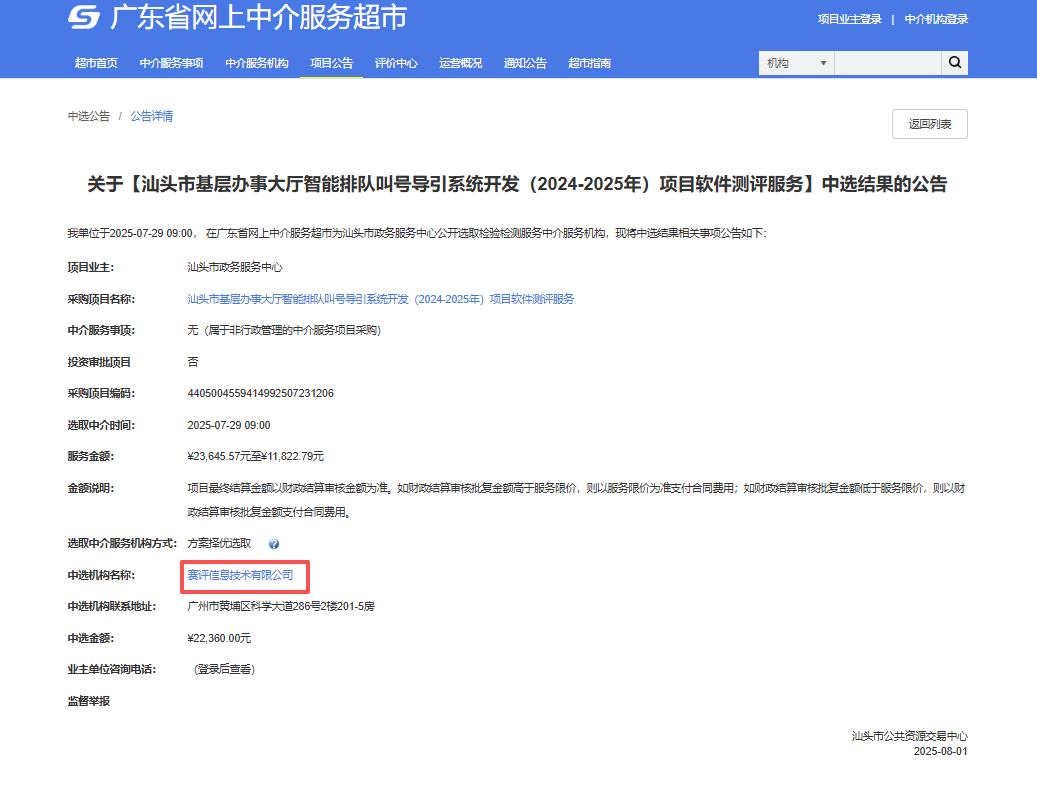Click 项目业主登录 link

[849, 19]
